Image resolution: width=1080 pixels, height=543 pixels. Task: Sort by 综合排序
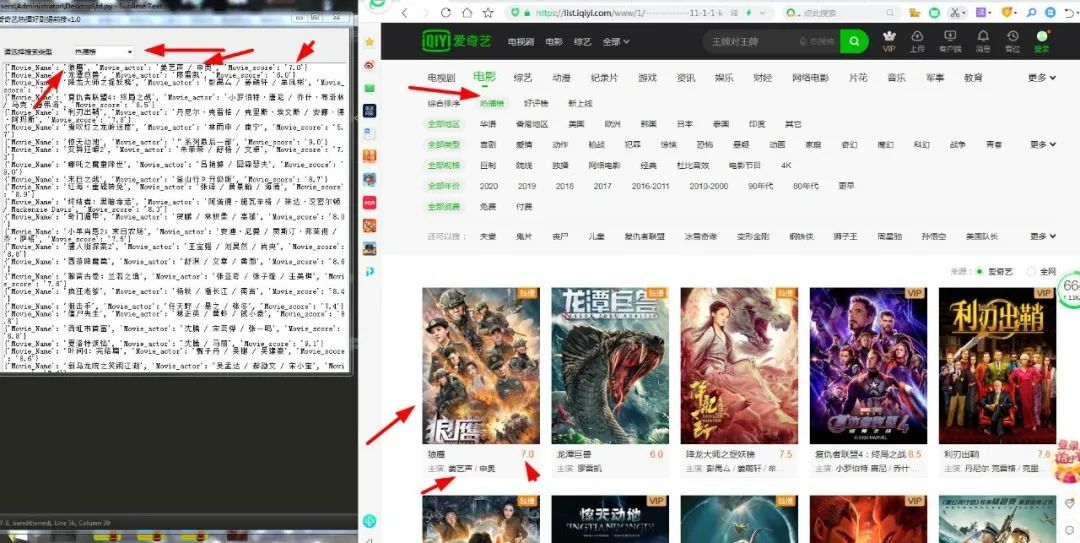click(444, 103)
